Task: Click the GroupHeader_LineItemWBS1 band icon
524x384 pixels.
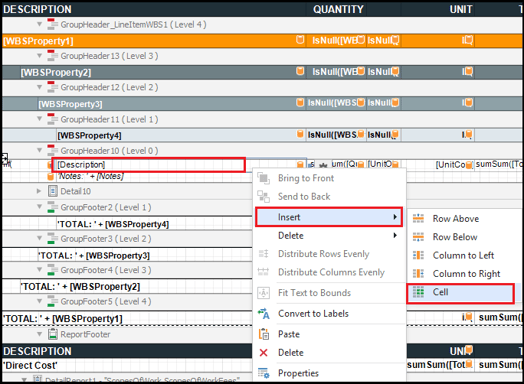Action: (x=52, y=24)
